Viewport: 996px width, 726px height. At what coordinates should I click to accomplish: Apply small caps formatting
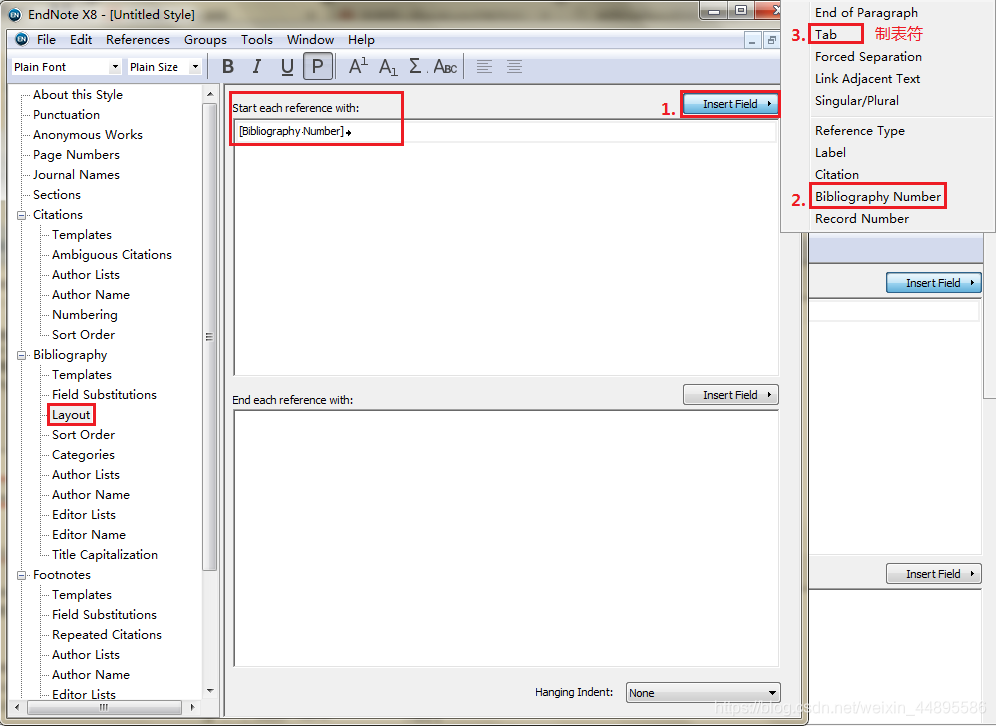pyautogui.click(x=445, y=67)
